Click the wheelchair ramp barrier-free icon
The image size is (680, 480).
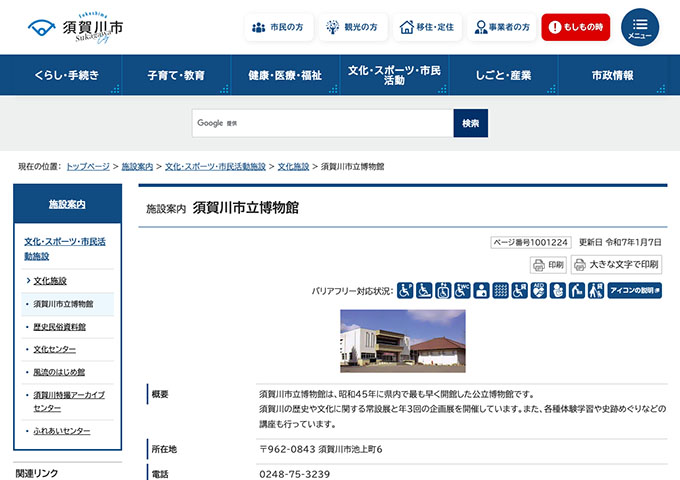[424, 291]
